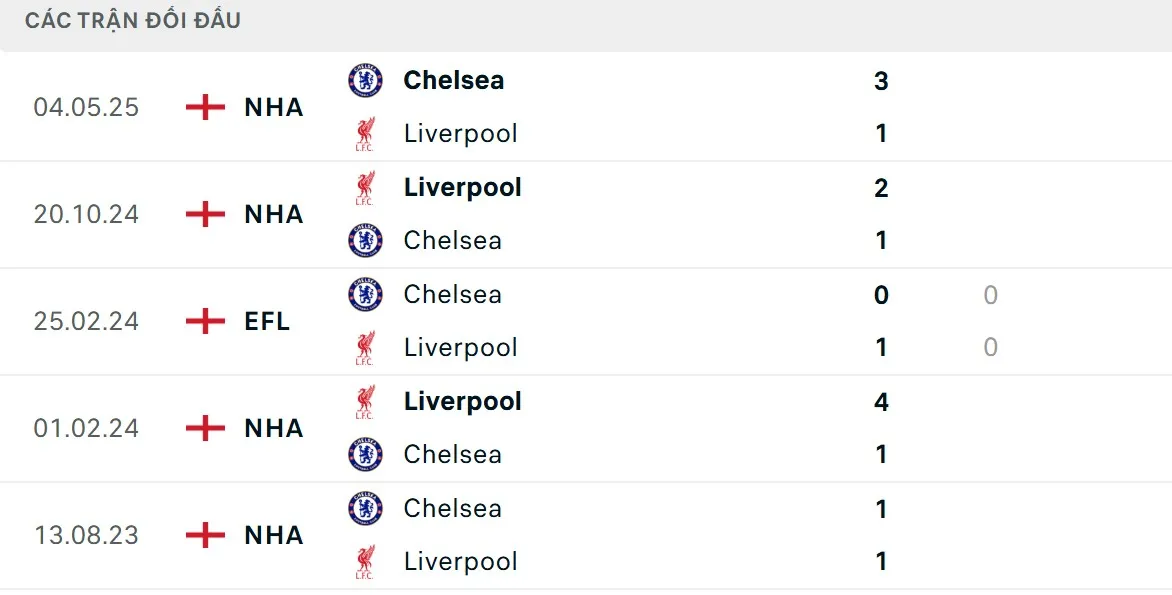Click the 04.05.25 match date
1172x595 pixels.
tap(86, 107)
